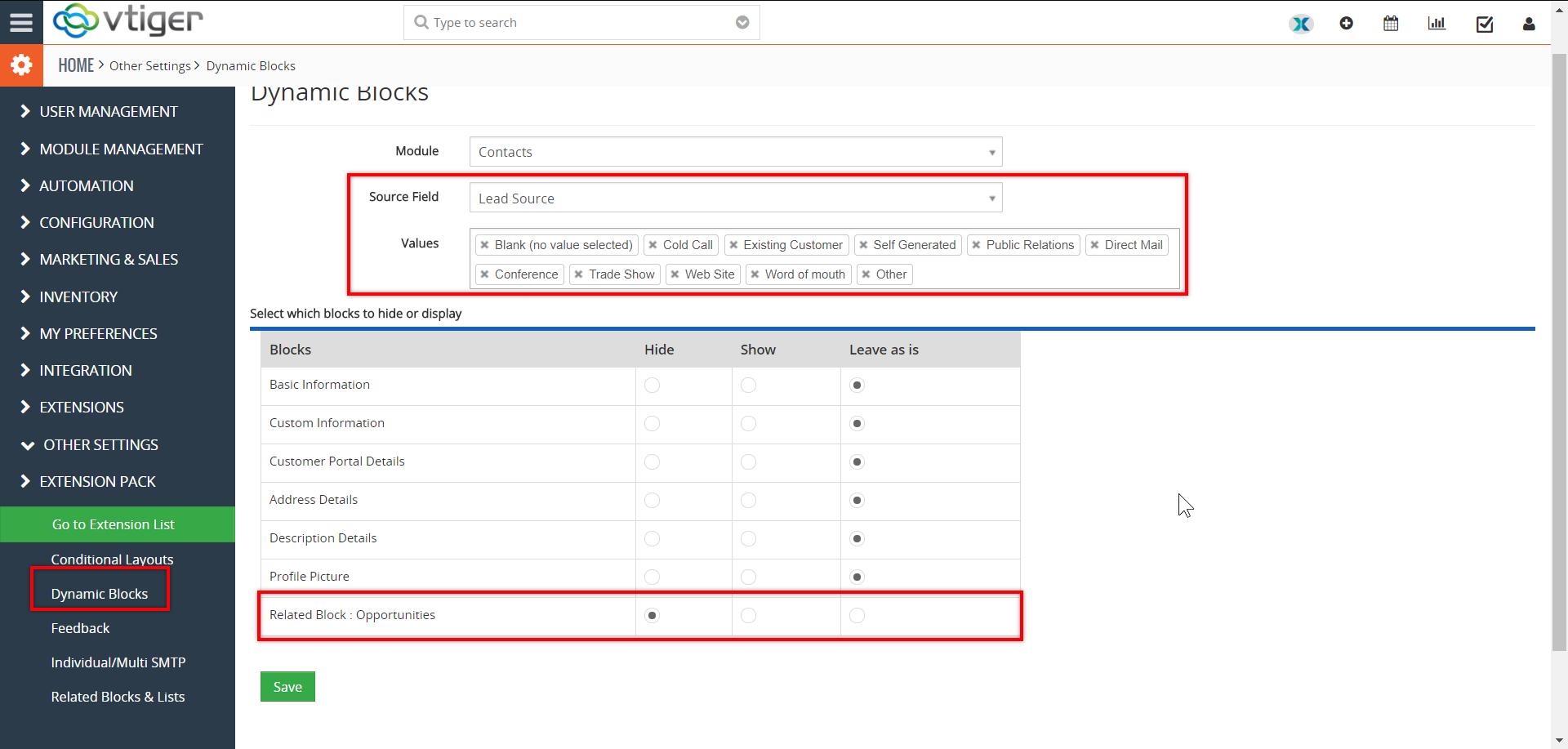This screenshot has height=749, width=1568.
Task: Expand EXTENSION PACK section
Action: [88, 482]
